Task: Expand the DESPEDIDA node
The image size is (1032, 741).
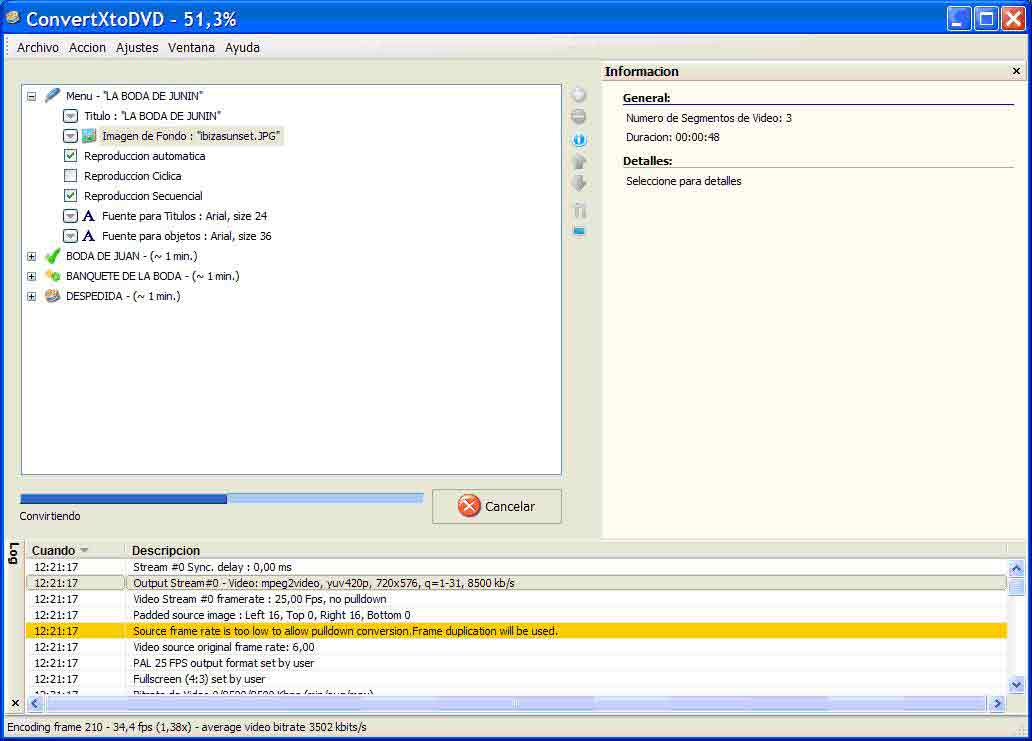Action: [x=31, y=296]
